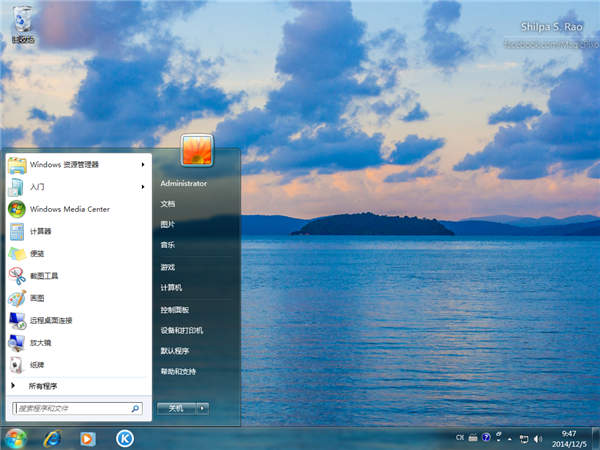Open shutdown options arrow beside 关机
600x450 pixels.
pyautogui.click(x=203, y=408)
